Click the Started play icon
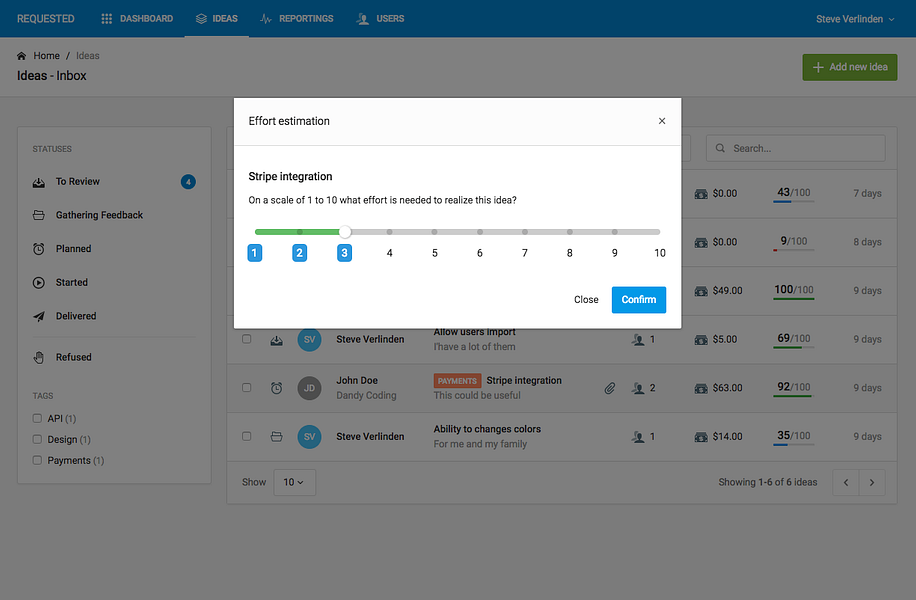This screenshot has width=916, height=600. tap(39, 283)
